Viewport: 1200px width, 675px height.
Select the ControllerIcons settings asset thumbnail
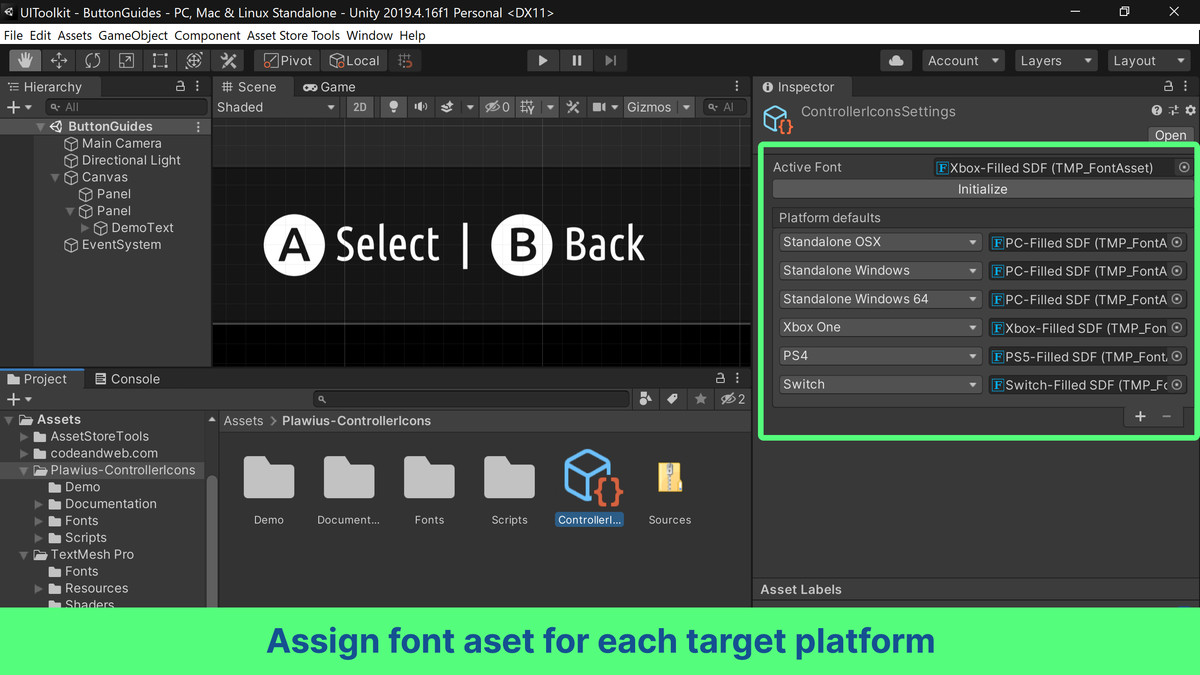[589, 478]
